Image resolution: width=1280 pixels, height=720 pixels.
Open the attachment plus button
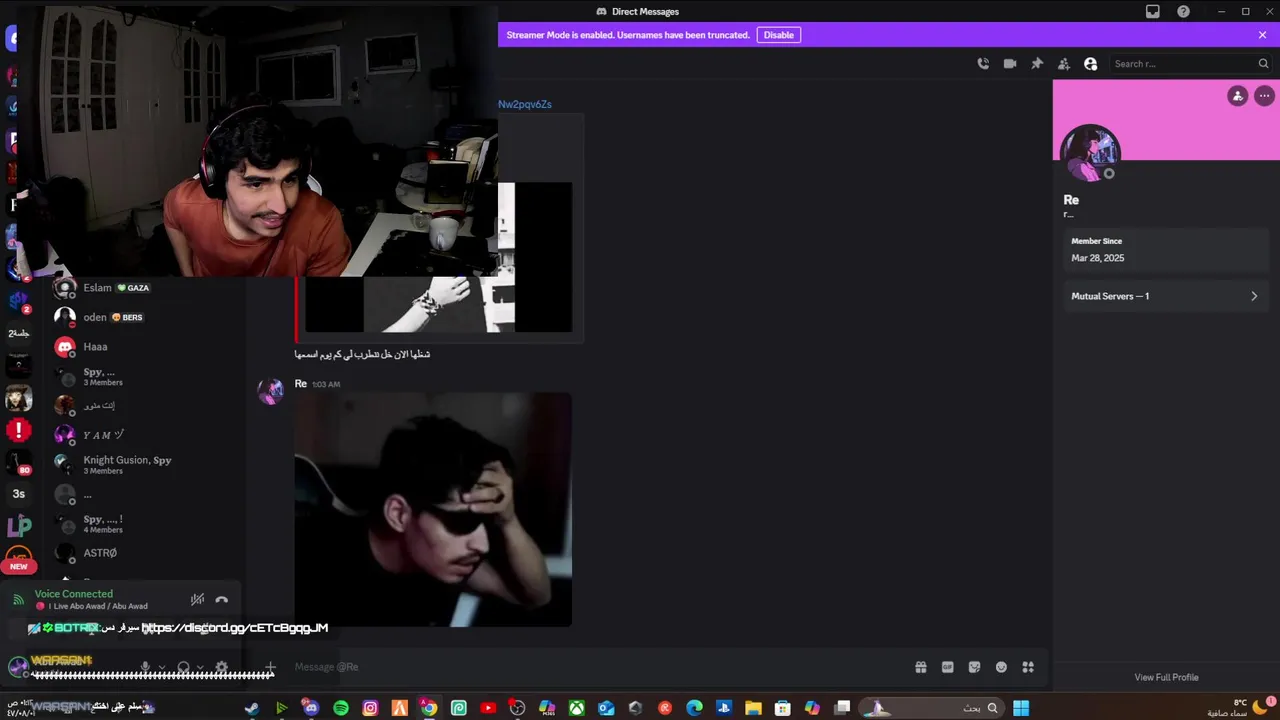[x=270, y=667]
